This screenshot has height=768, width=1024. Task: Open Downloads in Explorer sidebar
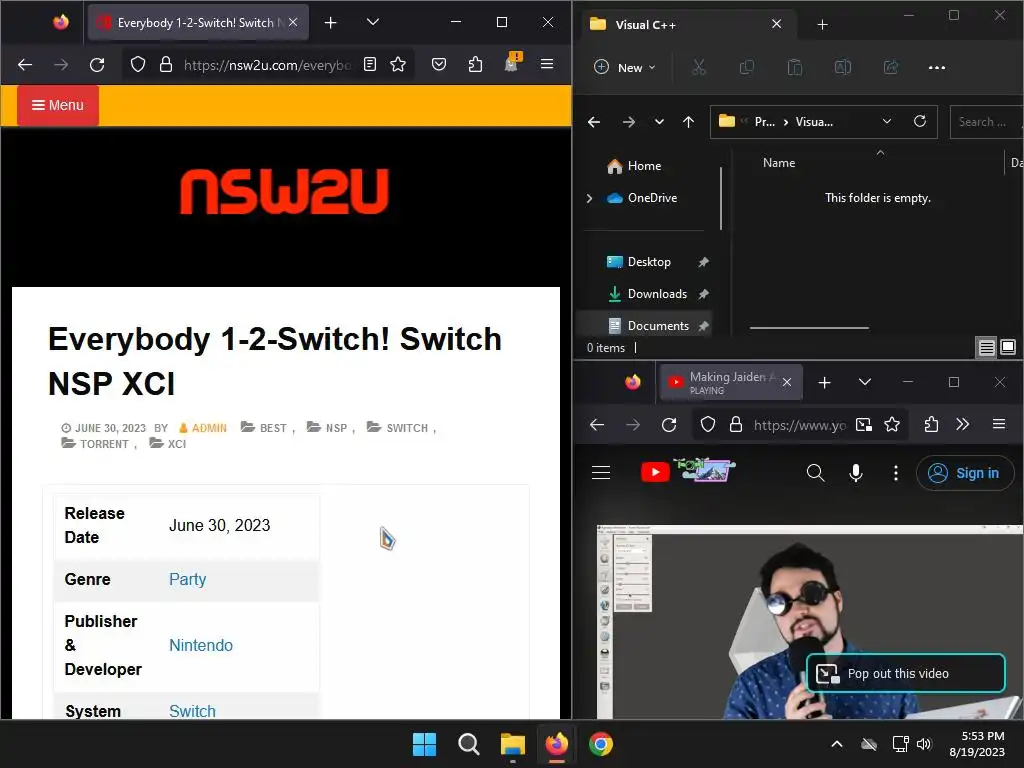point(656,294)
